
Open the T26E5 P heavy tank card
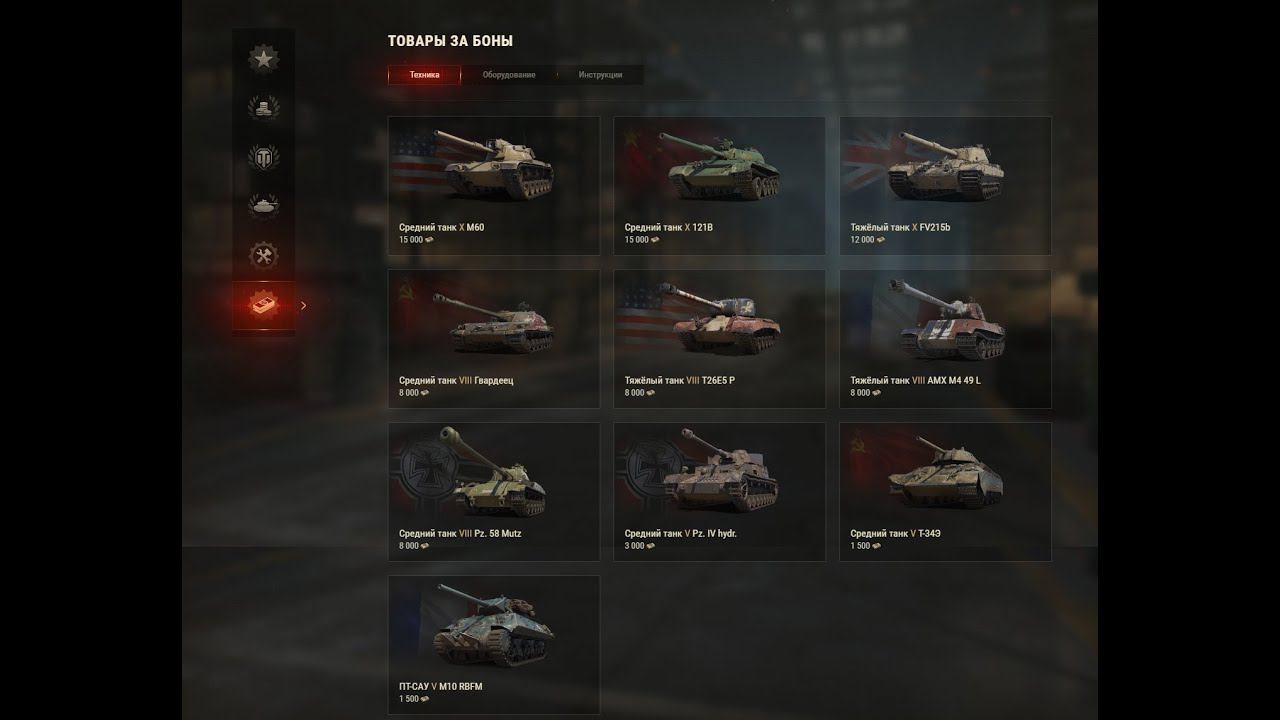(720, 338)
